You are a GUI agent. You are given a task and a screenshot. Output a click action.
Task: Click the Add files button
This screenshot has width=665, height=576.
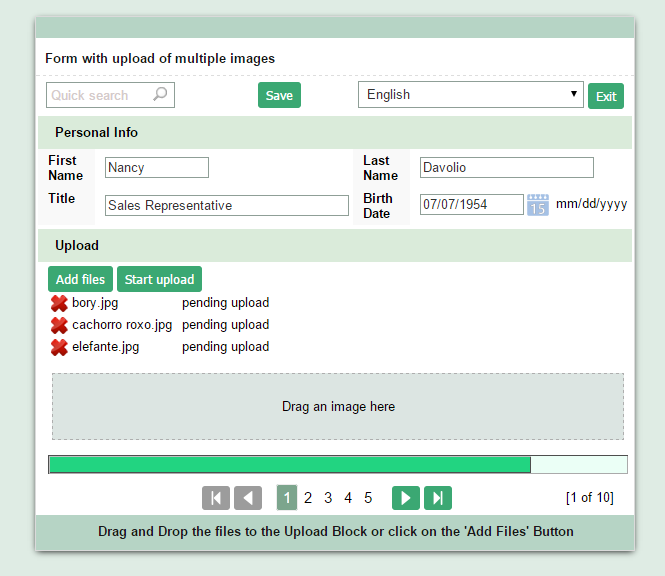tap(80, 279)
